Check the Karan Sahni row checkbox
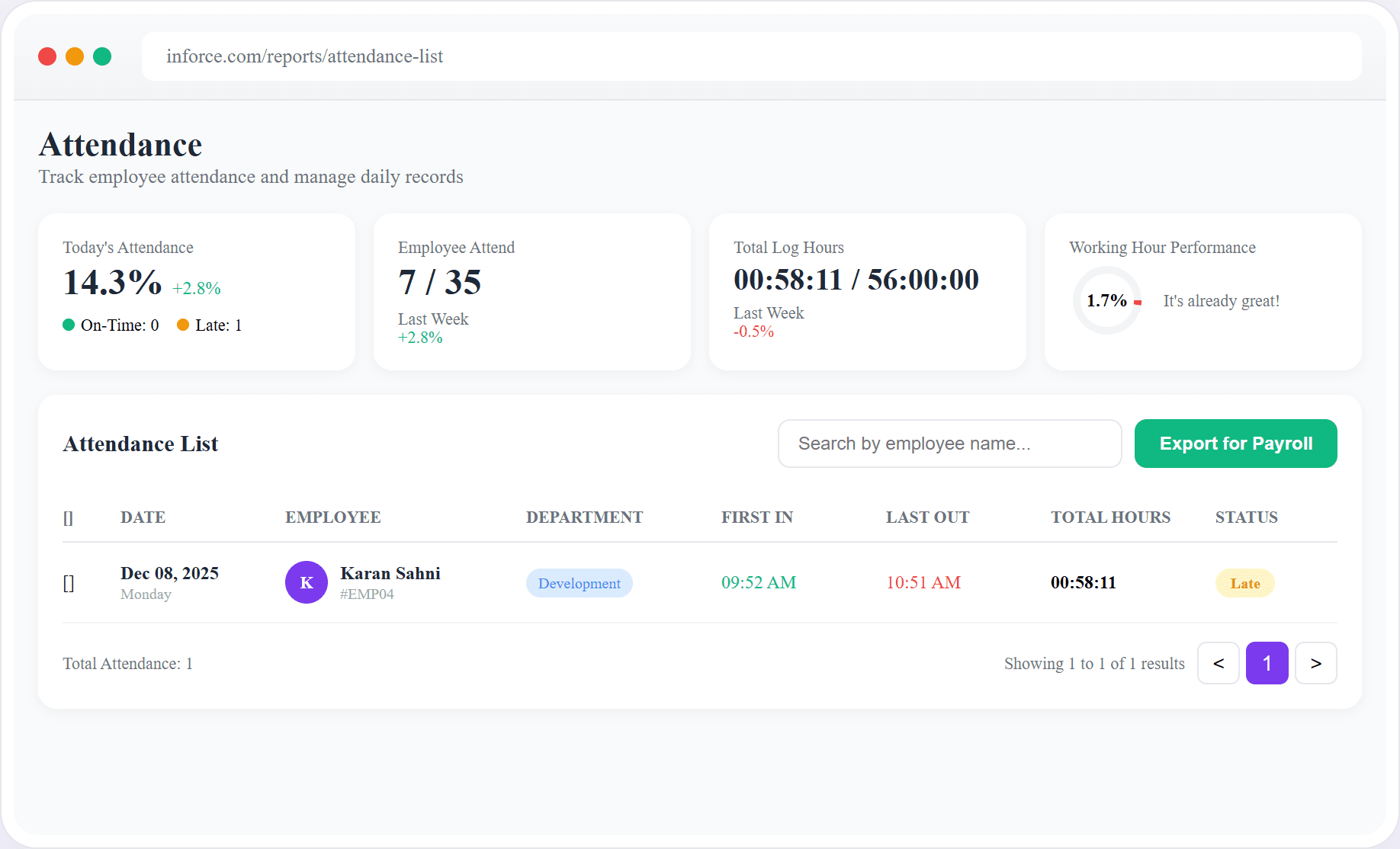 coord(68,583)
